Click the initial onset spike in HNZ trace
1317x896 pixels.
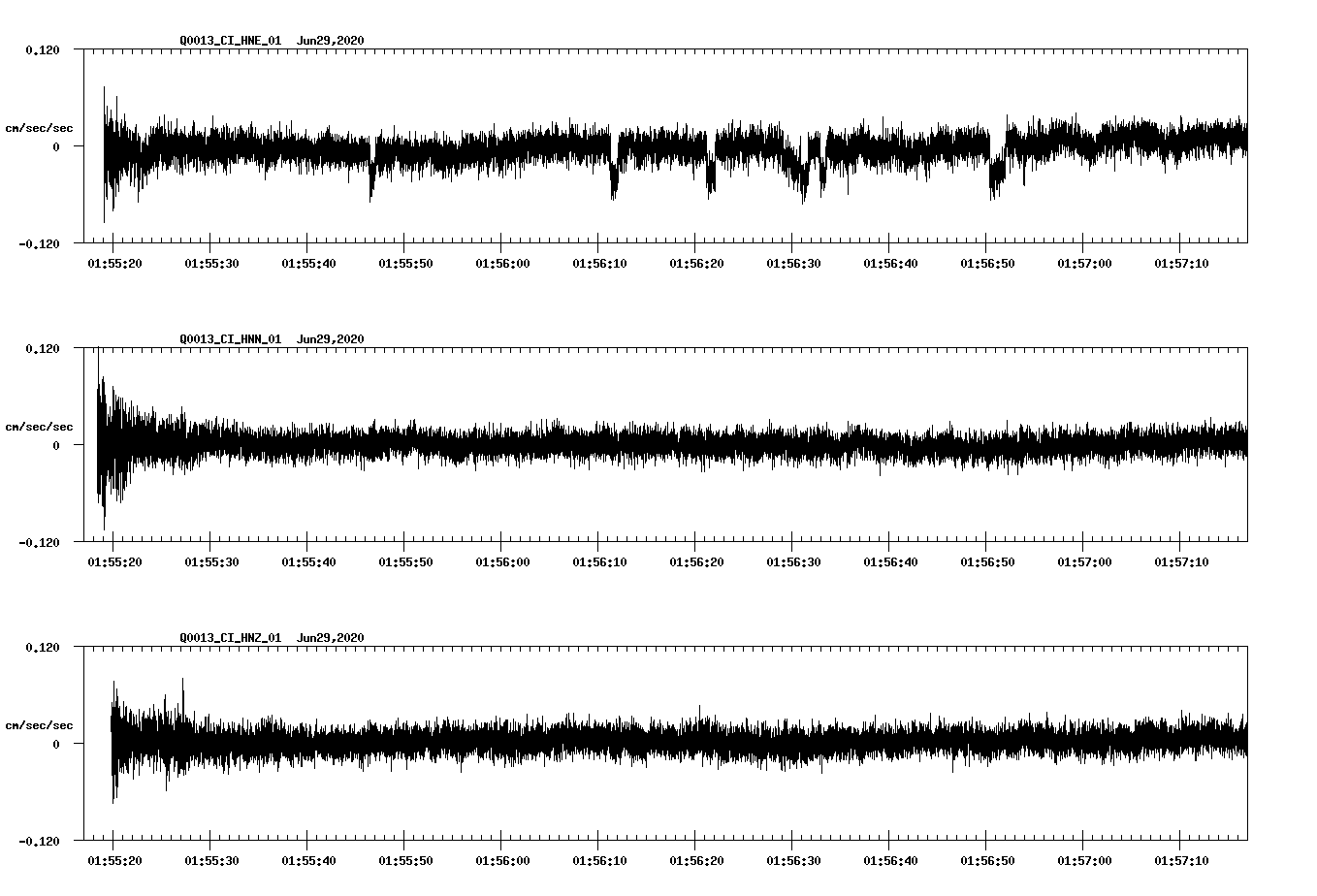click(x=114, y=742)
